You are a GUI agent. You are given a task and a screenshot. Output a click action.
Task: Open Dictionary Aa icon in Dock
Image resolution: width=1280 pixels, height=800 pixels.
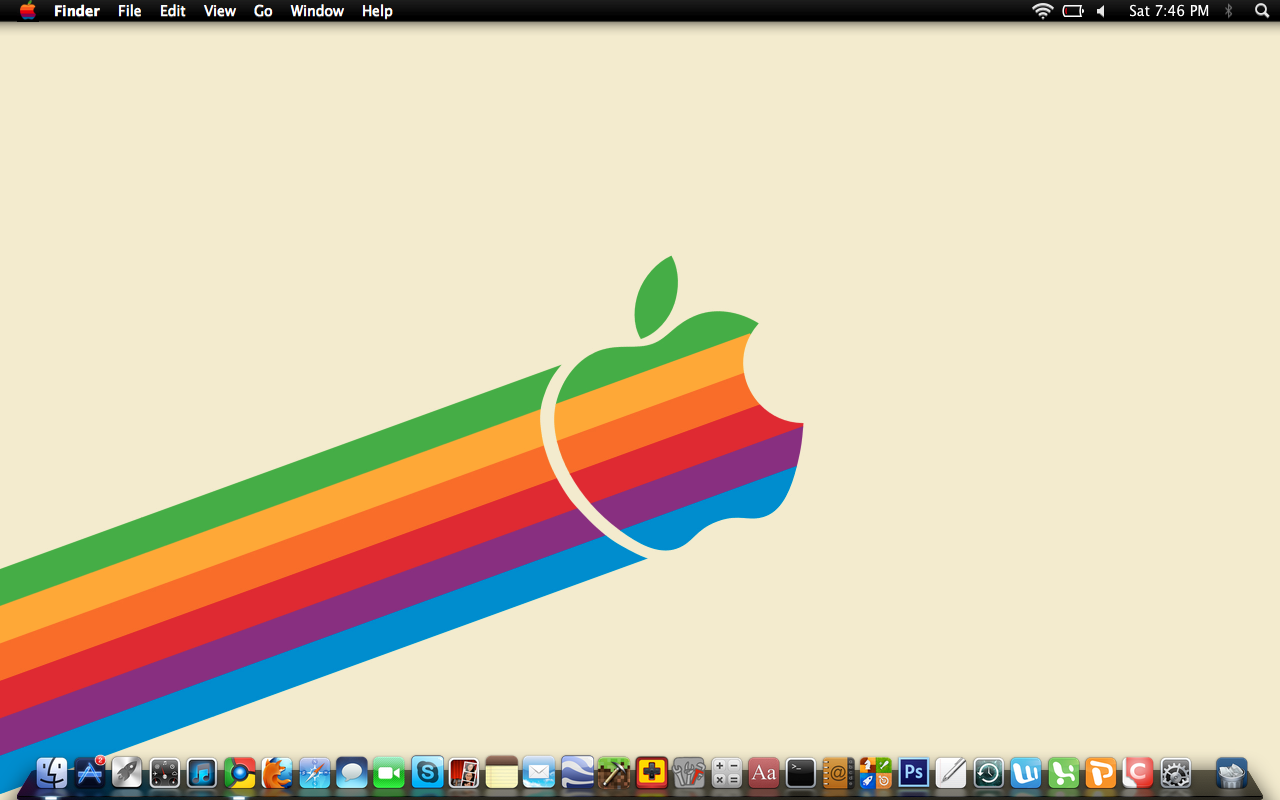point(764,773)
